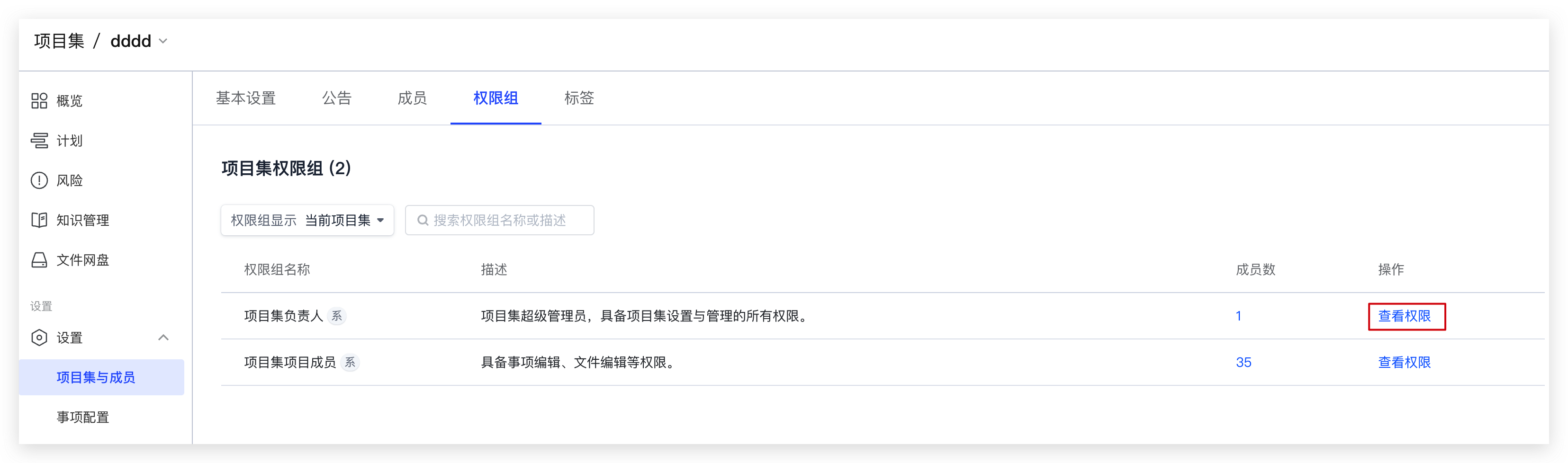Click the 风险 risk warning icon

pyautogui.click(x=39, y=181)
